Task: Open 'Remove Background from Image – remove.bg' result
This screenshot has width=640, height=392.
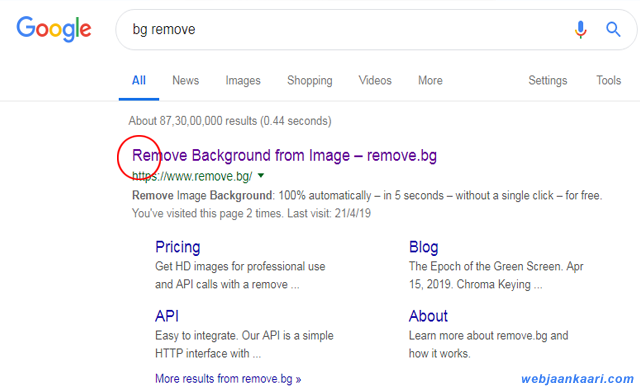Action: 284,156
